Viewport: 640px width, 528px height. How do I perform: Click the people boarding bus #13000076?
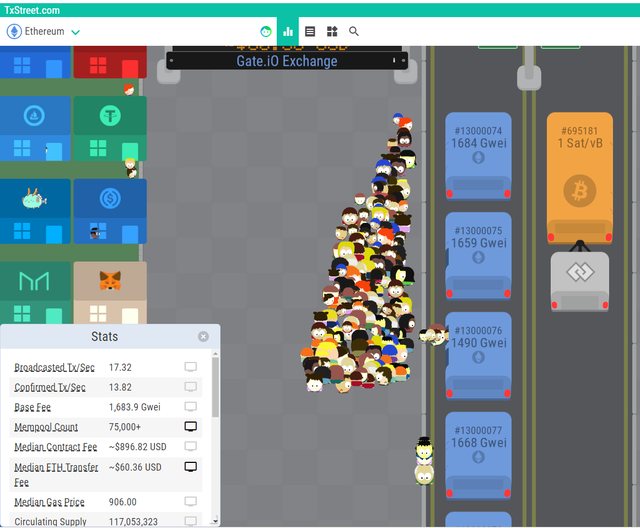pos(433,335)
